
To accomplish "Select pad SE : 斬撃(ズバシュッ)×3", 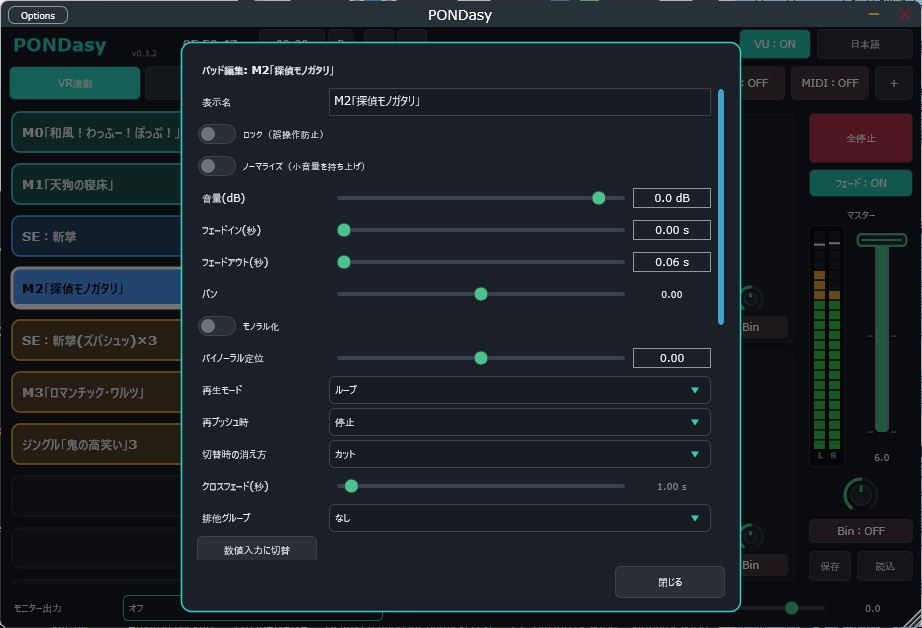I will click(x=98, y=340).
